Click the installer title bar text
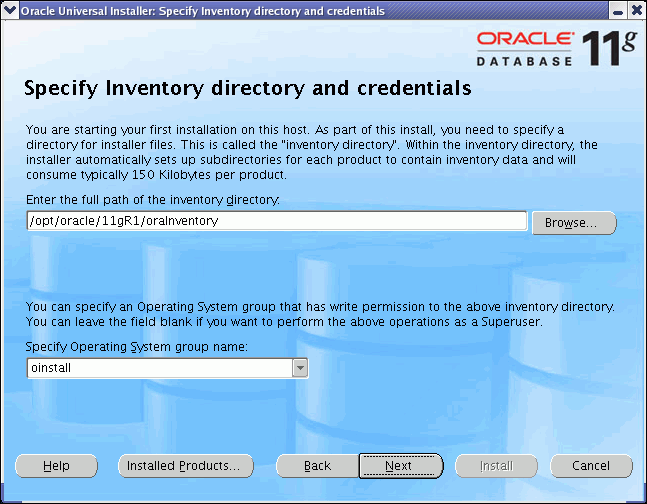Image resolution: width=647 pixels, height=504 pixels. [202, 10]
